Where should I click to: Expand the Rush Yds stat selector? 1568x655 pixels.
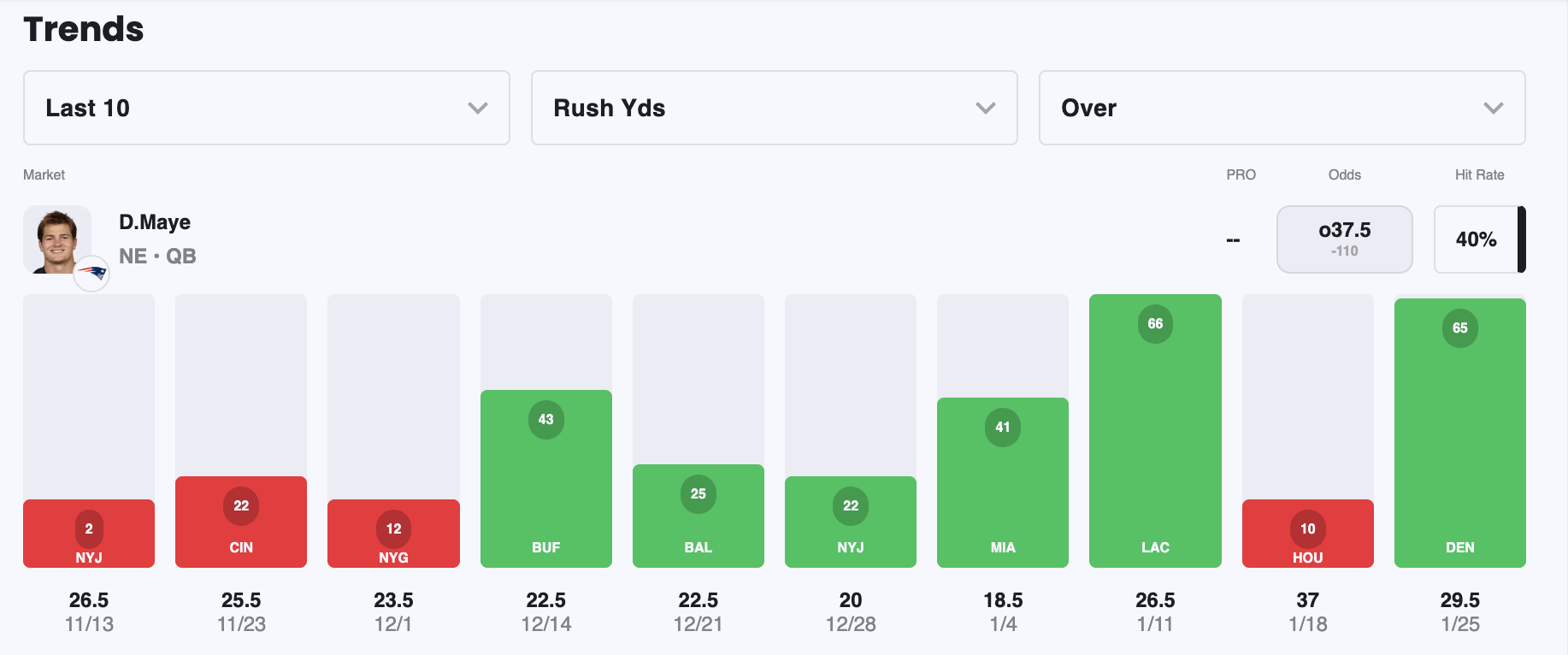pyautogui.click(x=774, y=108)
